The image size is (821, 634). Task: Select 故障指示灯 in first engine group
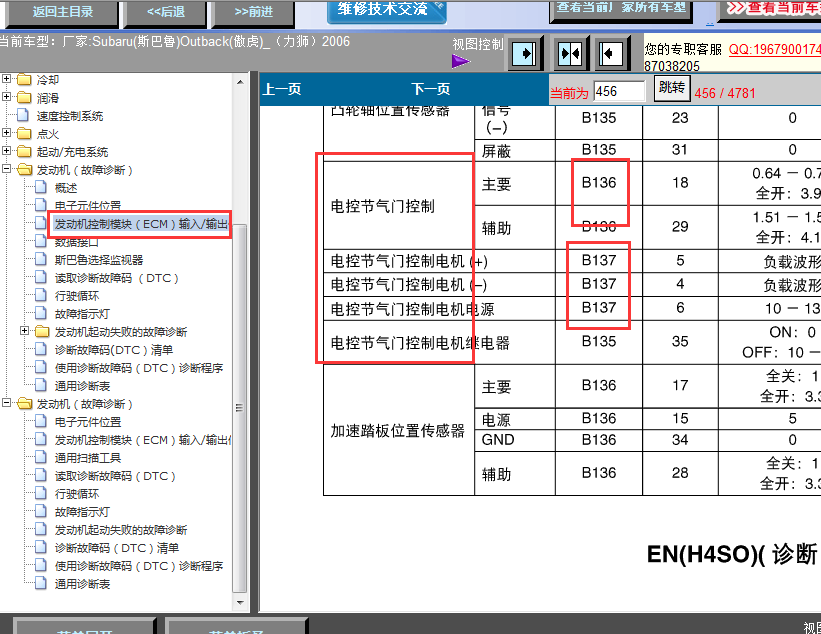pyautogui.click(x=82, y=314)
